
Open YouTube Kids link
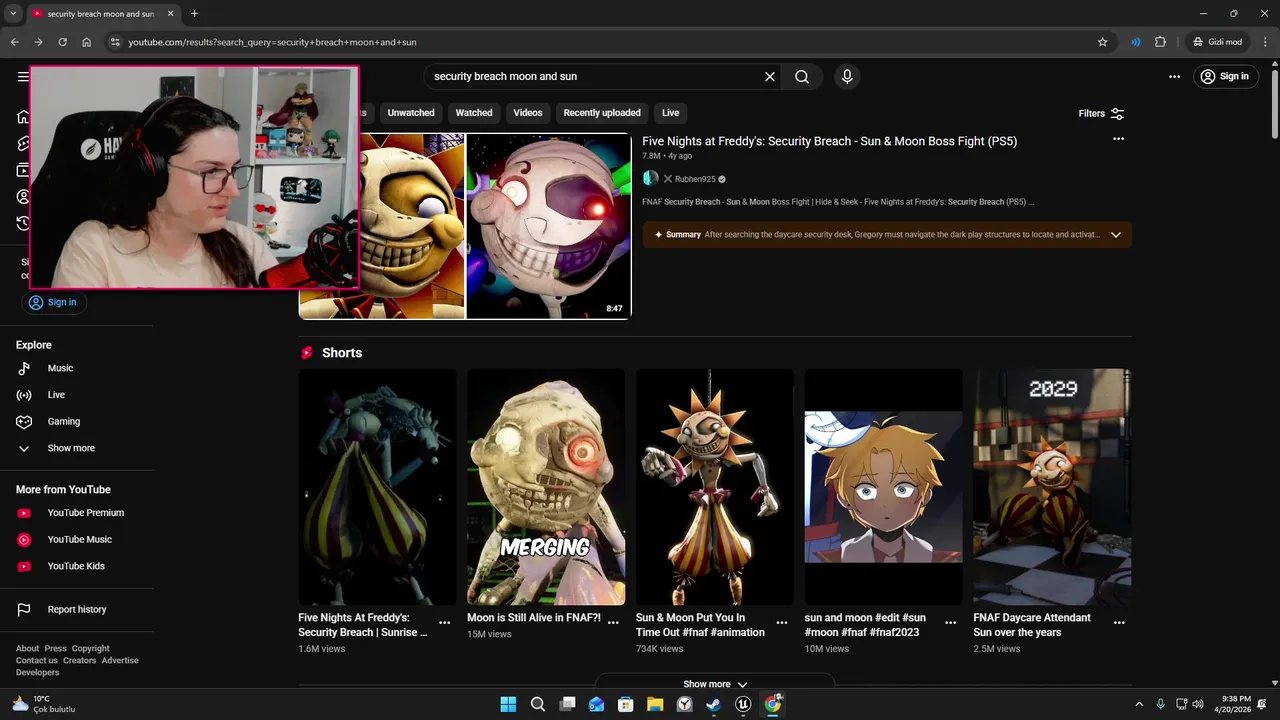[x=77, y=566]
